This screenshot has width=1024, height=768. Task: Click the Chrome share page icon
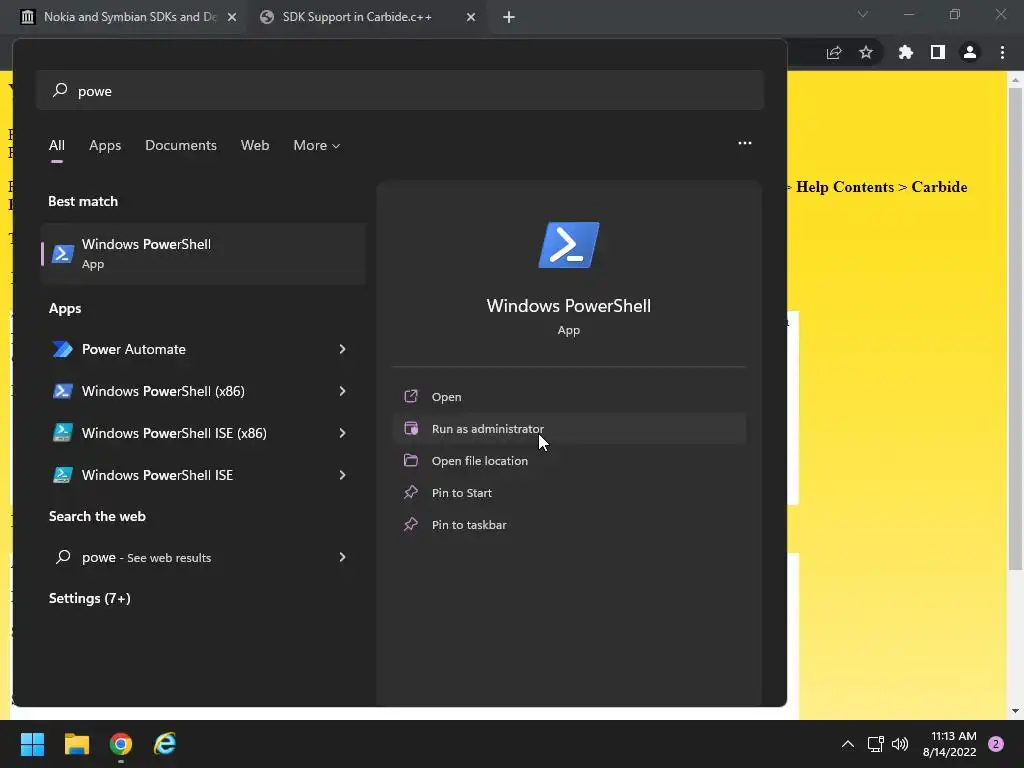[834, 52]
